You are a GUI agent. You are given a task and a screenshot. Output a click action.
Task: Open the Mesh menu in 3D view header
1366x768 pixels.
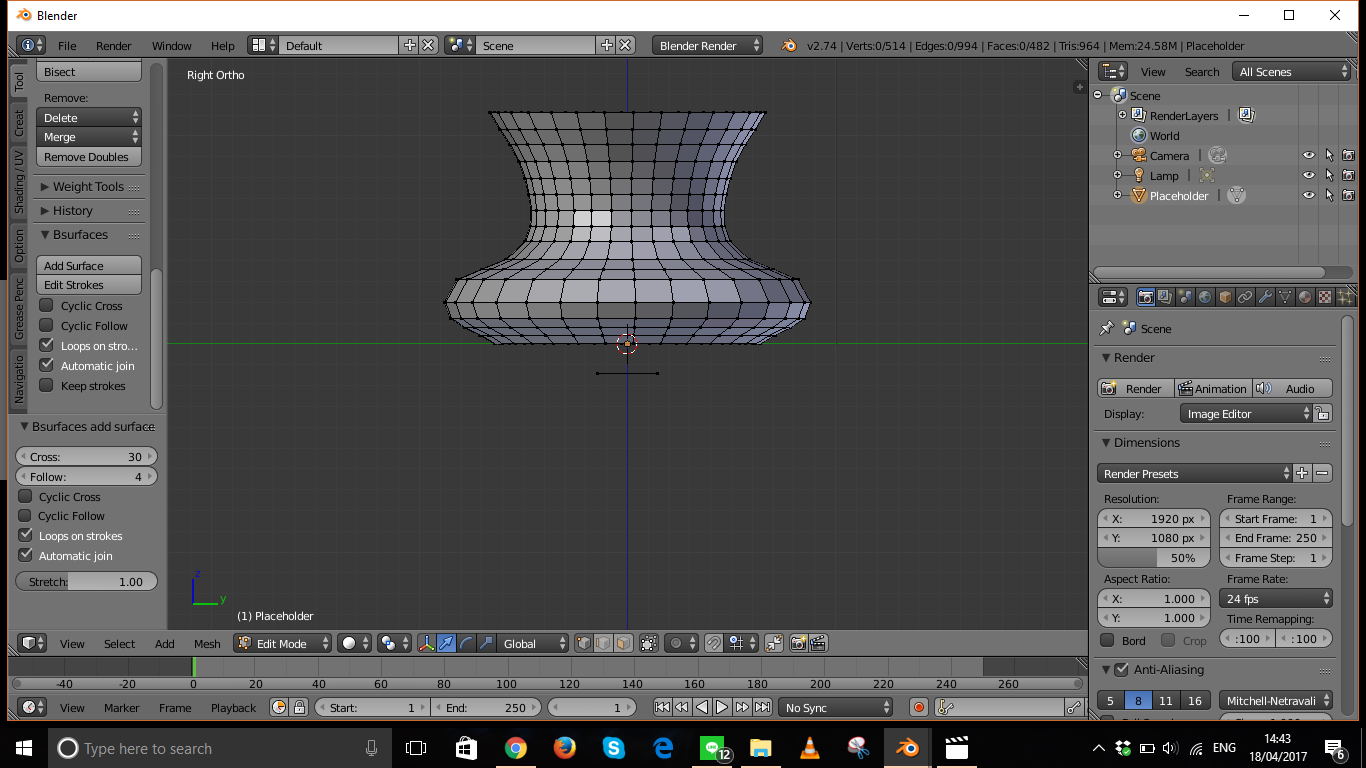(x=207, y=643)
